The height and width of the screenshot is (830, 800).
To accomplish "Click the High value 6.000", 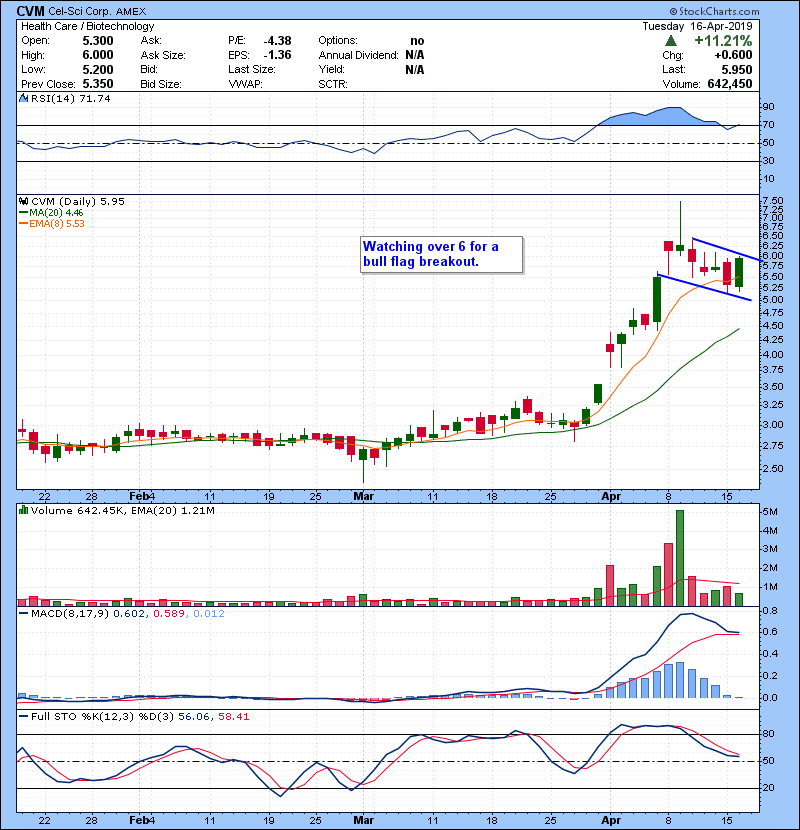I will coord(98,55).
